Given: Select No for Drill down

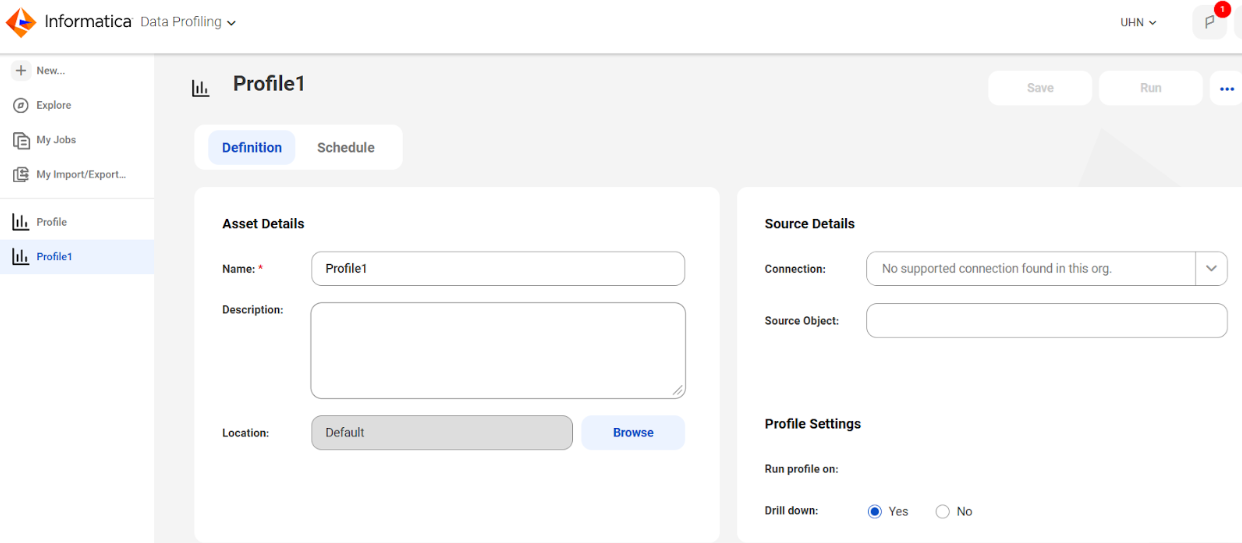Looking at the screenshot, I should [942, 511].
